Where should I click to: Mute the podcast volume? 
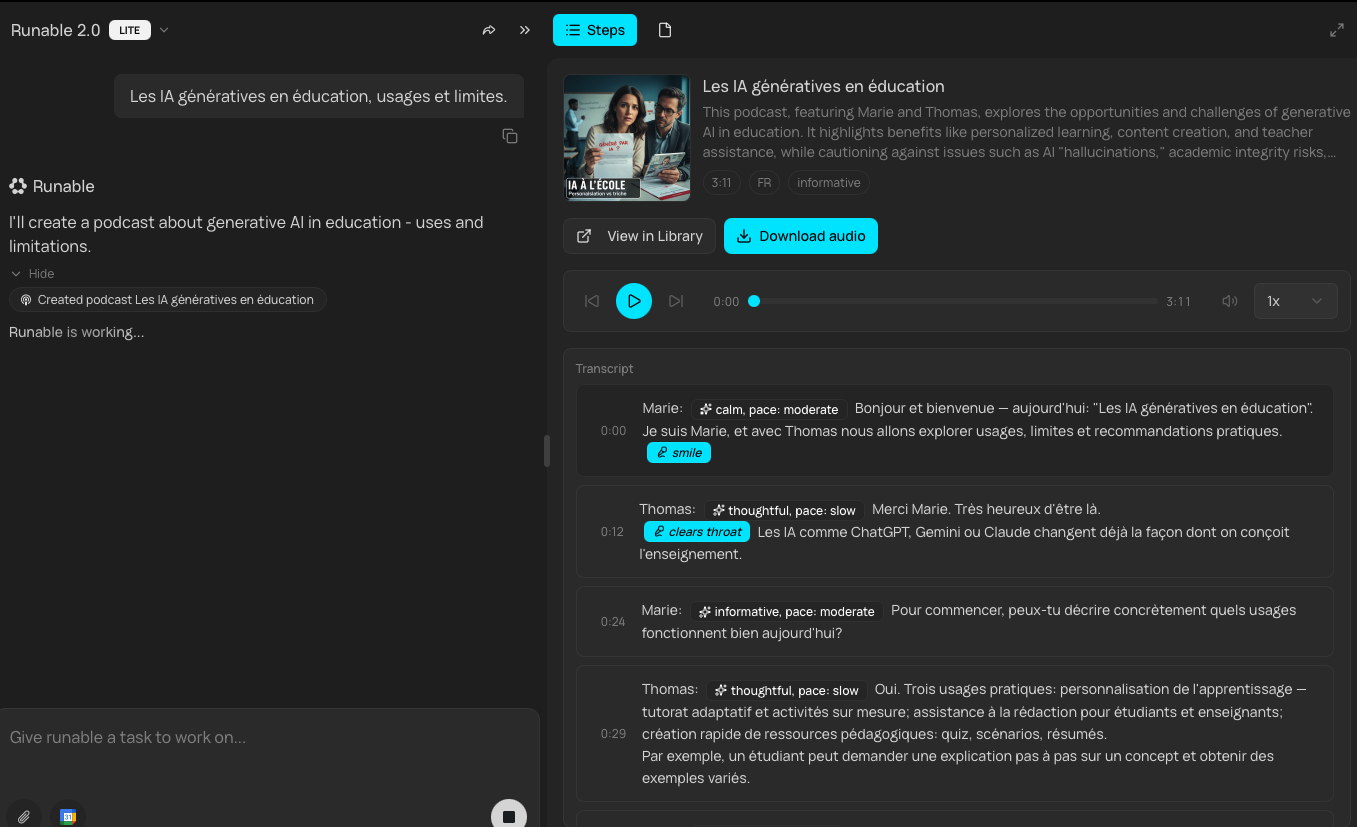pyautogui.click(x=1230, y=301)
